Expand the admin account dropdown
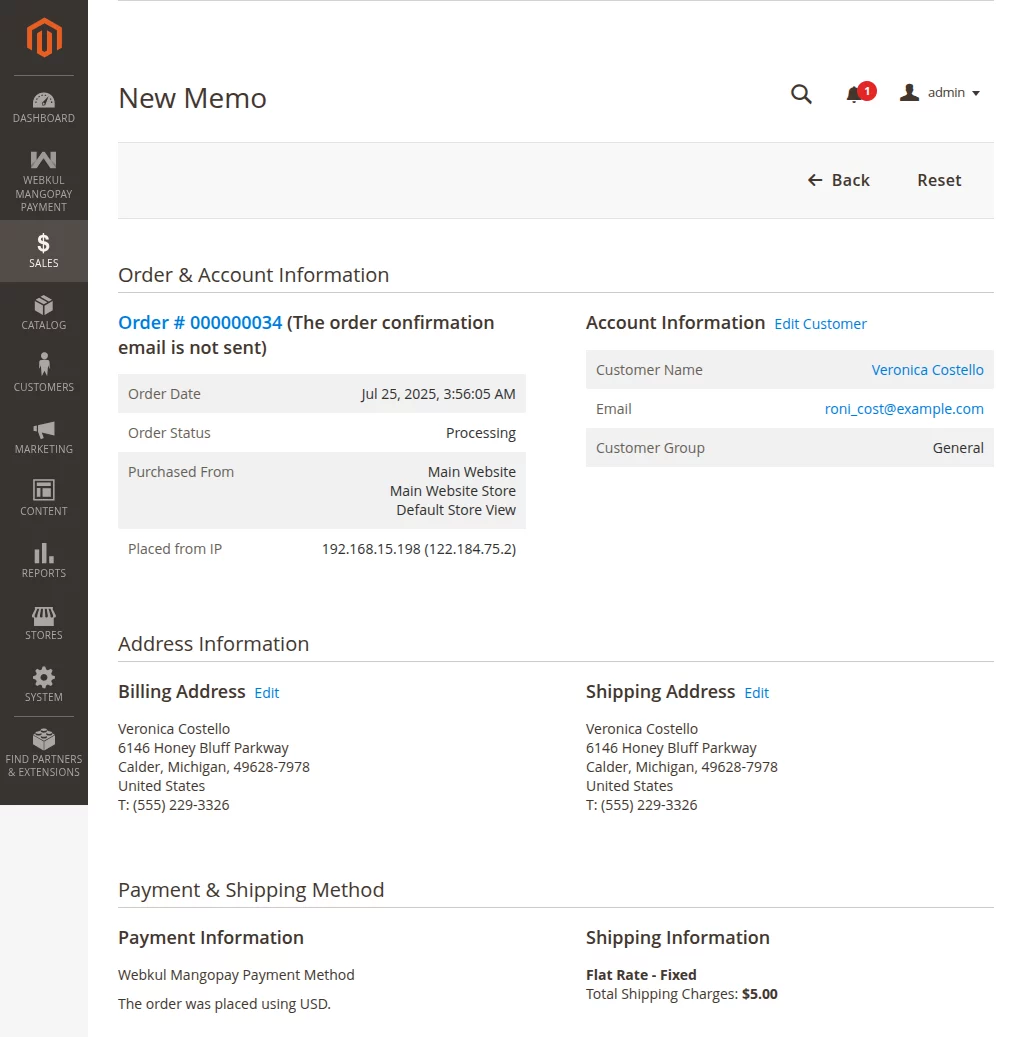The height and width of the screenshot is (1037, 1024). pos(940,93)
